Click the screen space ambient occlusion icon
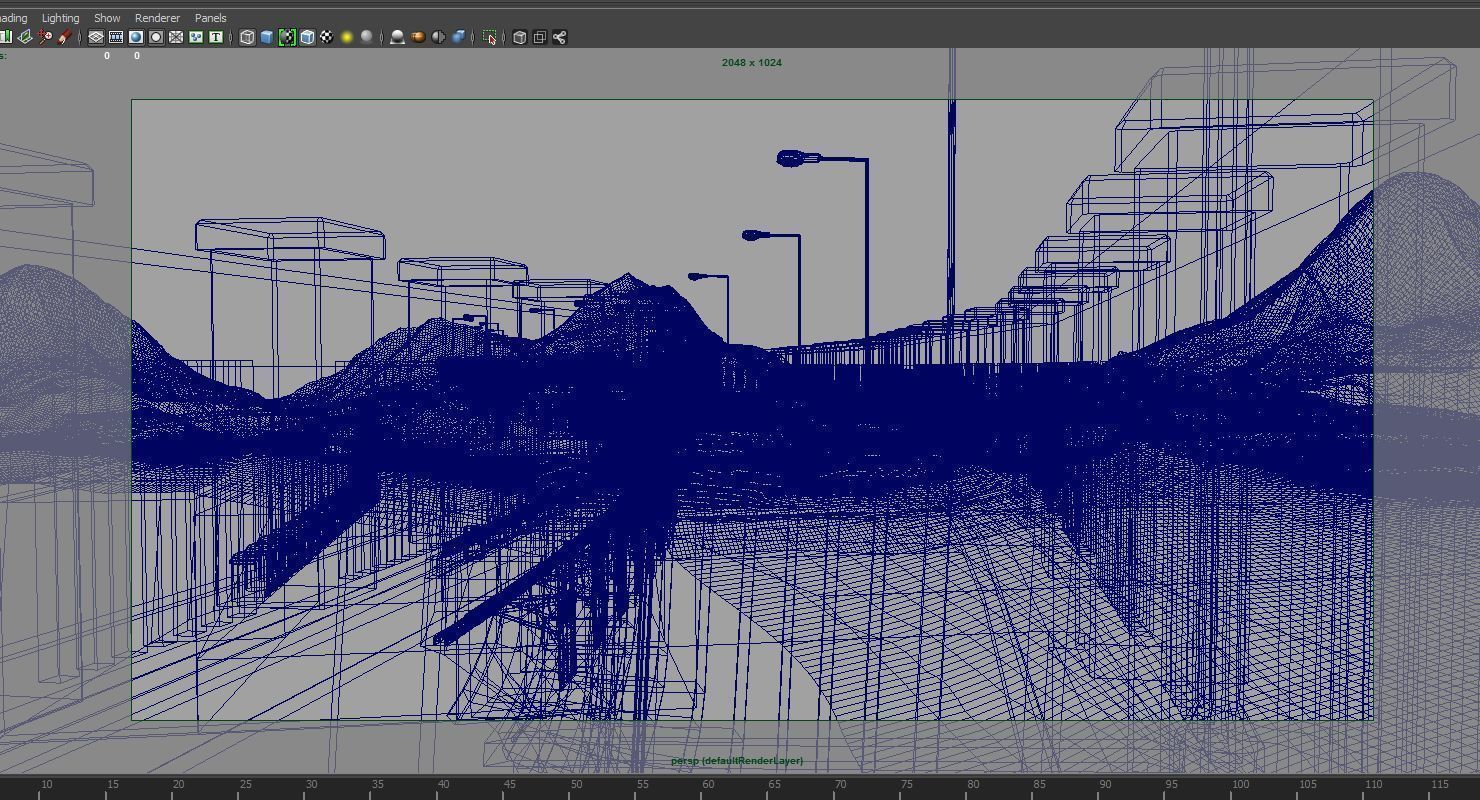The image size is (1480, 800). coord(398,37)
